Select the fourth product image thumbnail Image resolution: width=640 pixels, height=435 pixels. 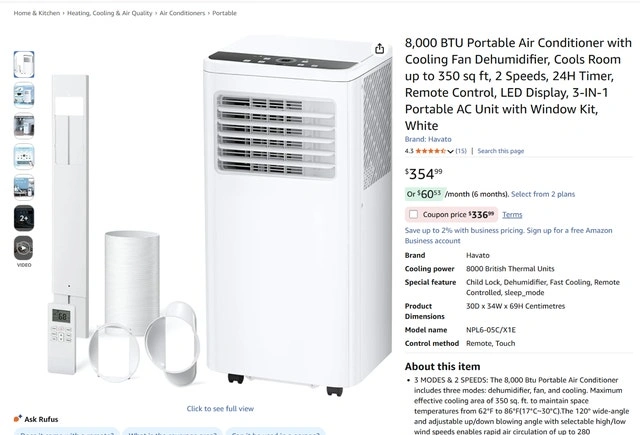tap(24, 156)
